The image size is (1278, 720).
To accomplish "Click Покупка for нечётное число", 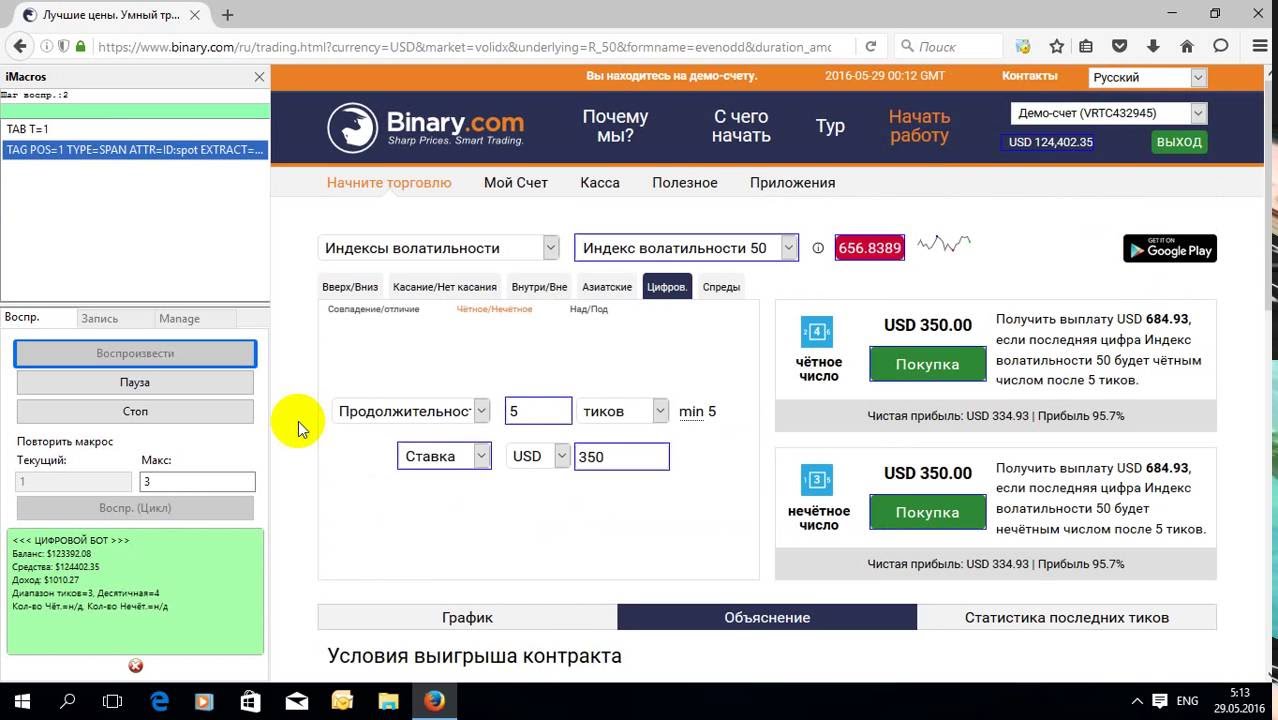I will 927,512.
